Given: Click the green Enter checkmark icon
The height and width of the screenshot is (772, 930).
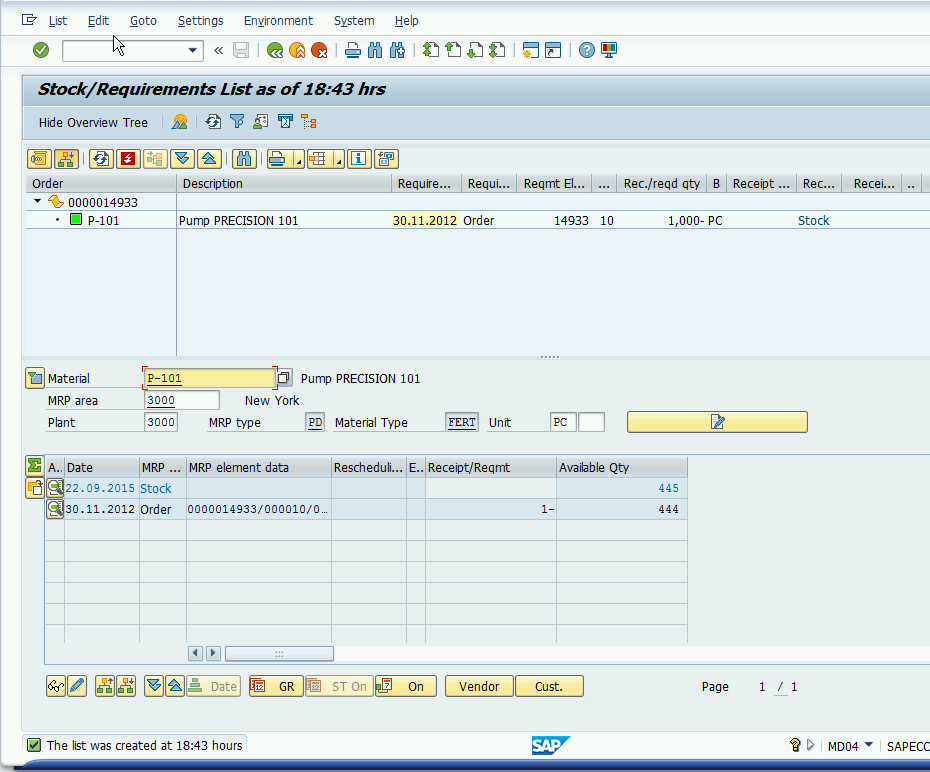Looking at the screenshot, I should (x=41, y=50).
